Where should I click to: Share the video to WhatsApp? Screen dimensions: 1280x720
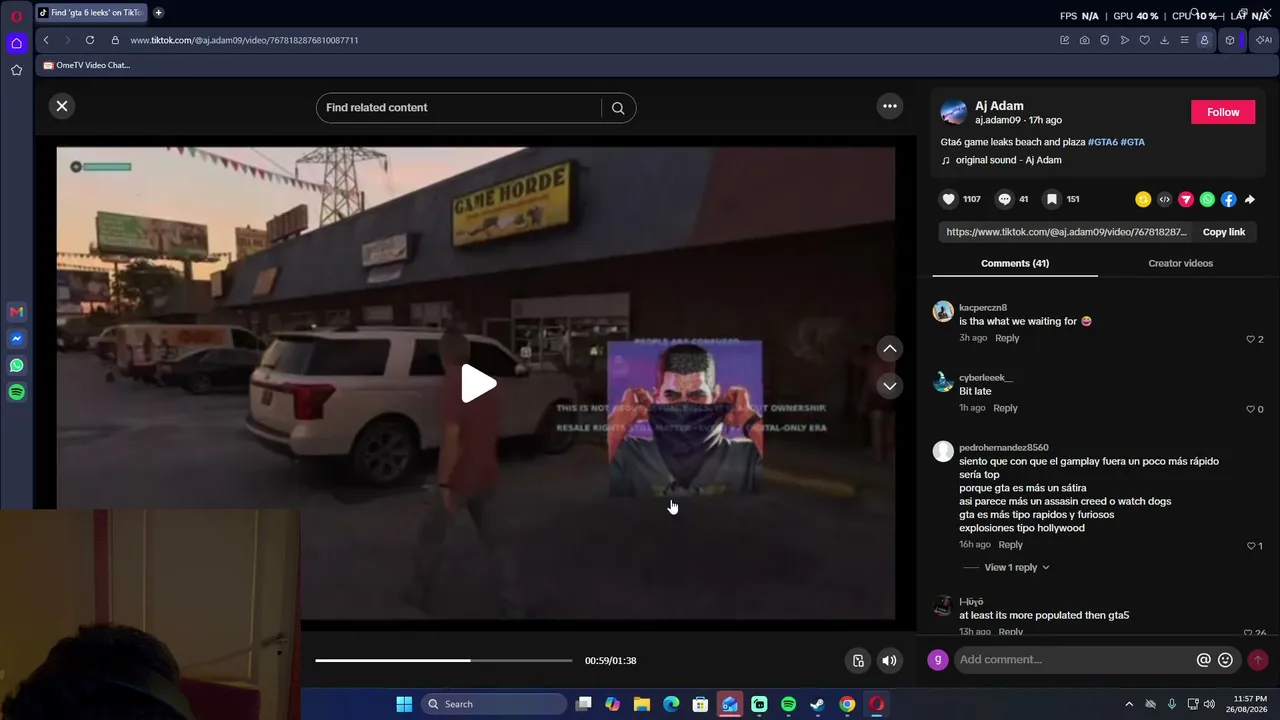pyautogui.click(x=1207, y=199)
